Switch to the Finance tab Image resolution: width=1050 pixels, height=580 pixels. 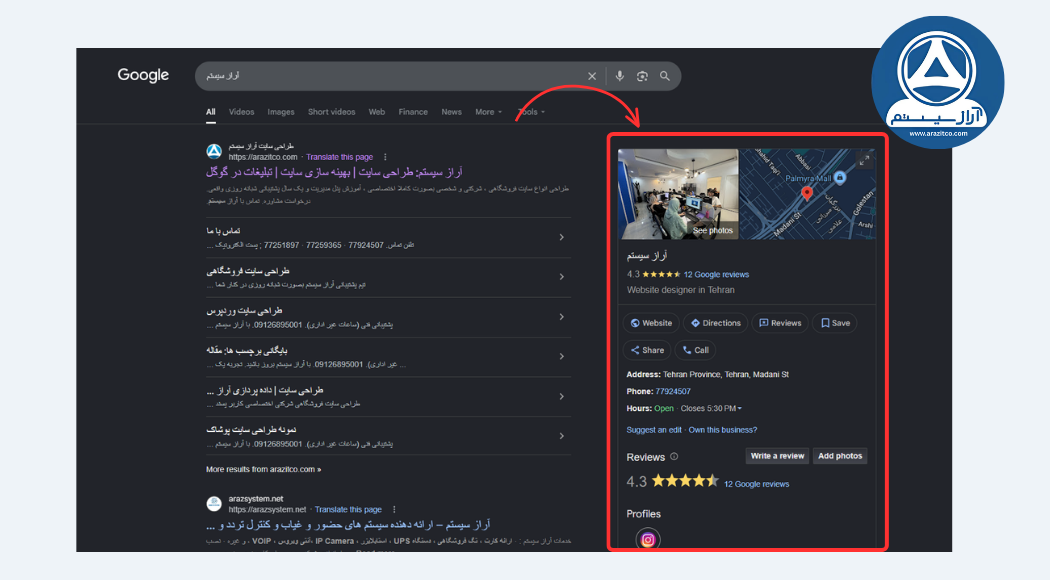(412, 112)
